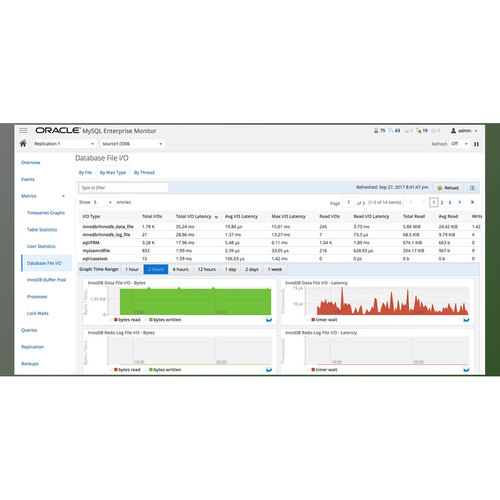This screenshot has width=500, height=500.
Task: Select Database File I/O in the sidebar
Action: tap(47, 263)
